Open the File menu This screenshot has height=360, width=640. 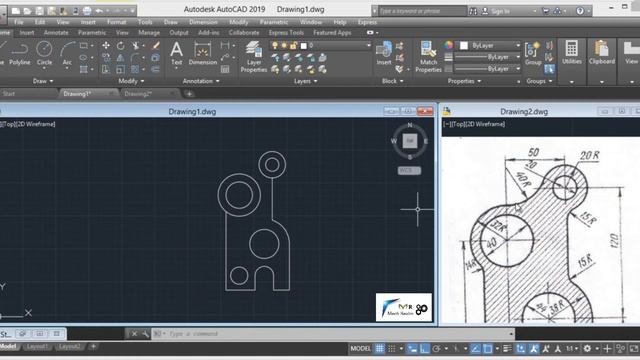19,22
